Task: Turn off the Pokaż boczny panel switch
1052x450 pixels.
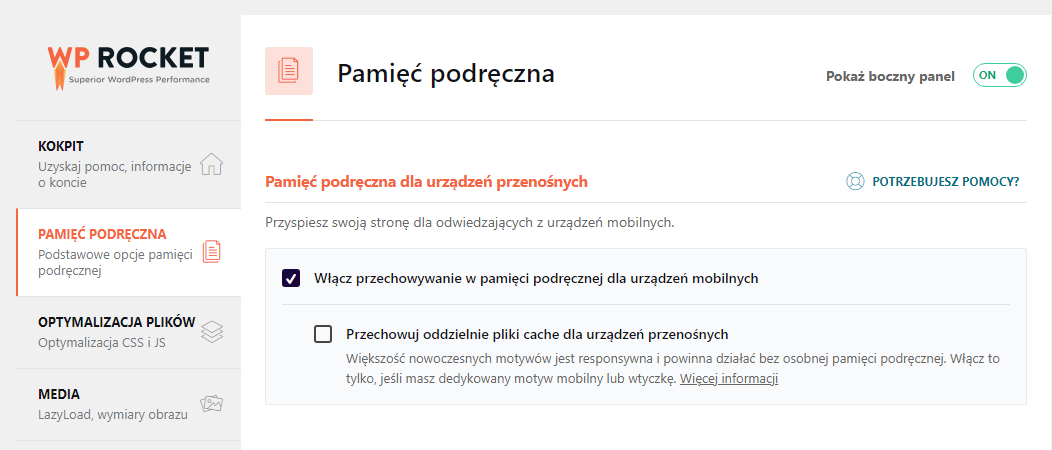Action: [x=1000, y=75]
